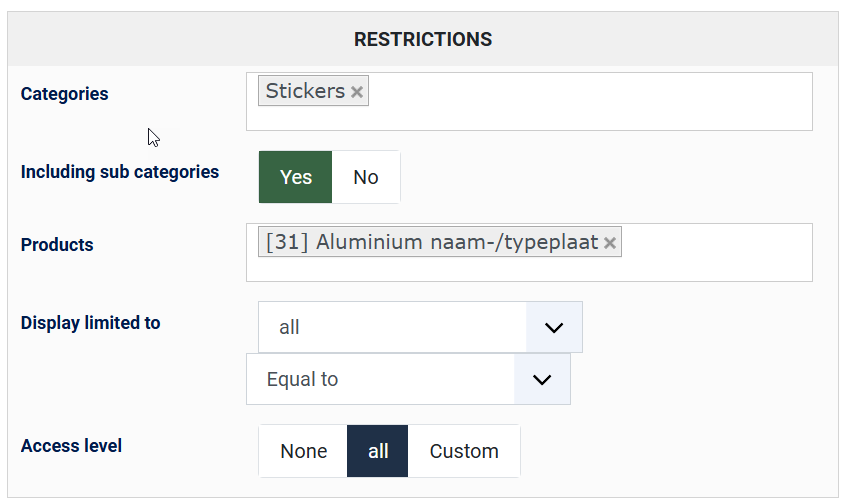Viewport: 848px width, 498px height.
Task: Set including sub categories to No
Action: tap(366, 177)
